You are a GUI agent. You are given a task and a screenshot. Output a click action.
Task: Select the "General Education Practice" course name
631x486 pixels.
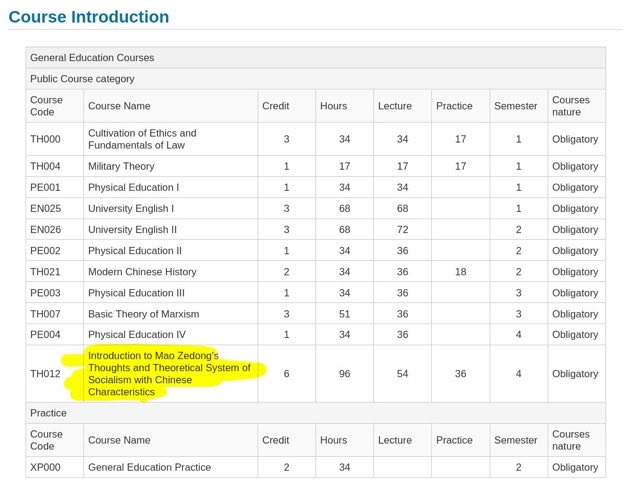click(x=149, y=467)
